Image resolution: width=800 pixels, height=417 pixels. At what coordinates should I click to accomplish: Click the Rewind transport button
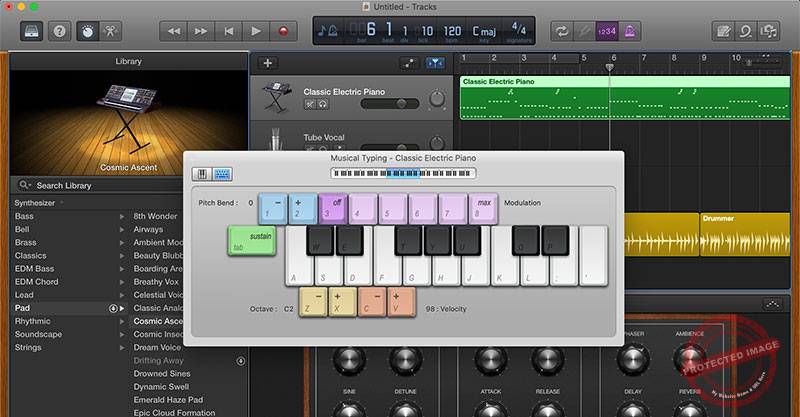point(173,31)
